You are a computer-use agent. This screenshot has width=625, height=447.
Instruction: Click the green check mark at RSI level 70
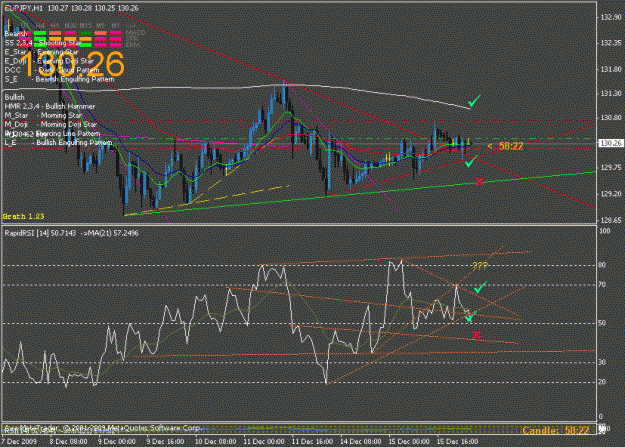coord(480,287)
